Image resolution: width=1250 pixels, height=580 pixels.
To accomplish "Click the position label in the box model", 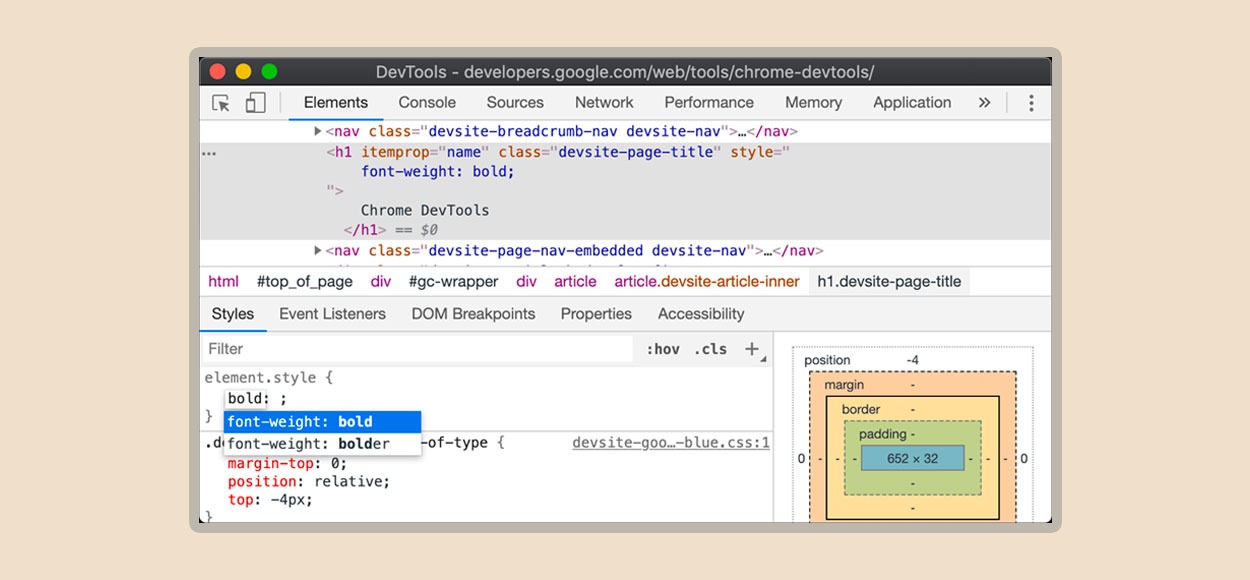I will [827, 360].
